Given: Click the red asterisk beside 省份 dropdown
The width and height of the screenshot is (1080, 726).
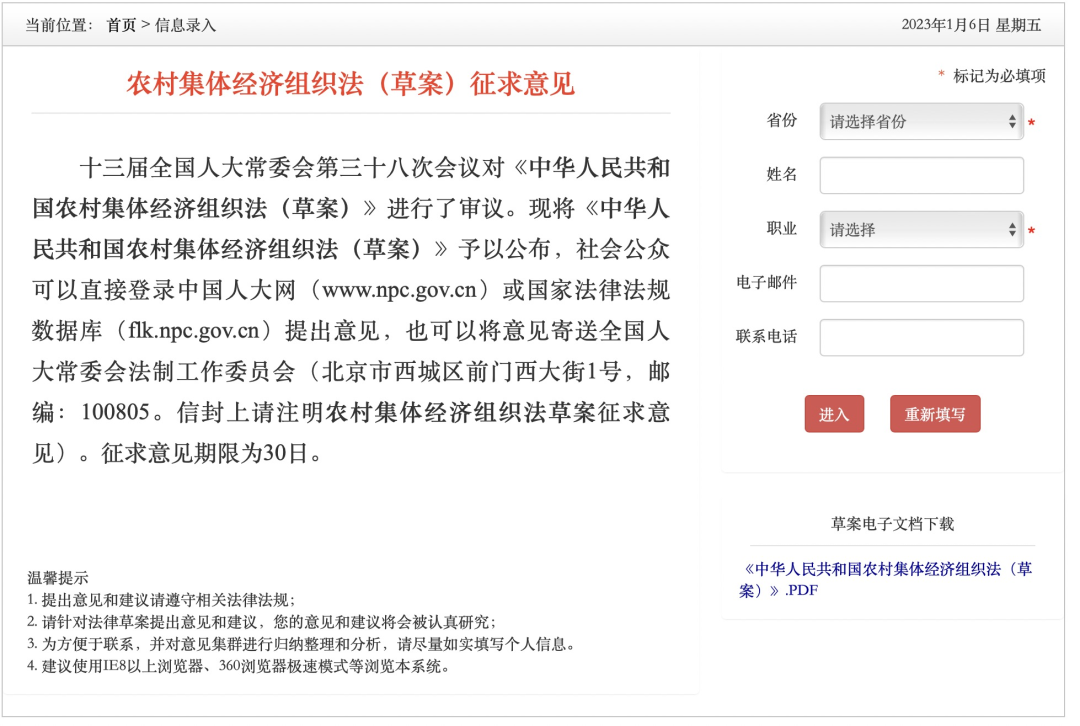Looking at the screenshot, I should click(1031, 124).
